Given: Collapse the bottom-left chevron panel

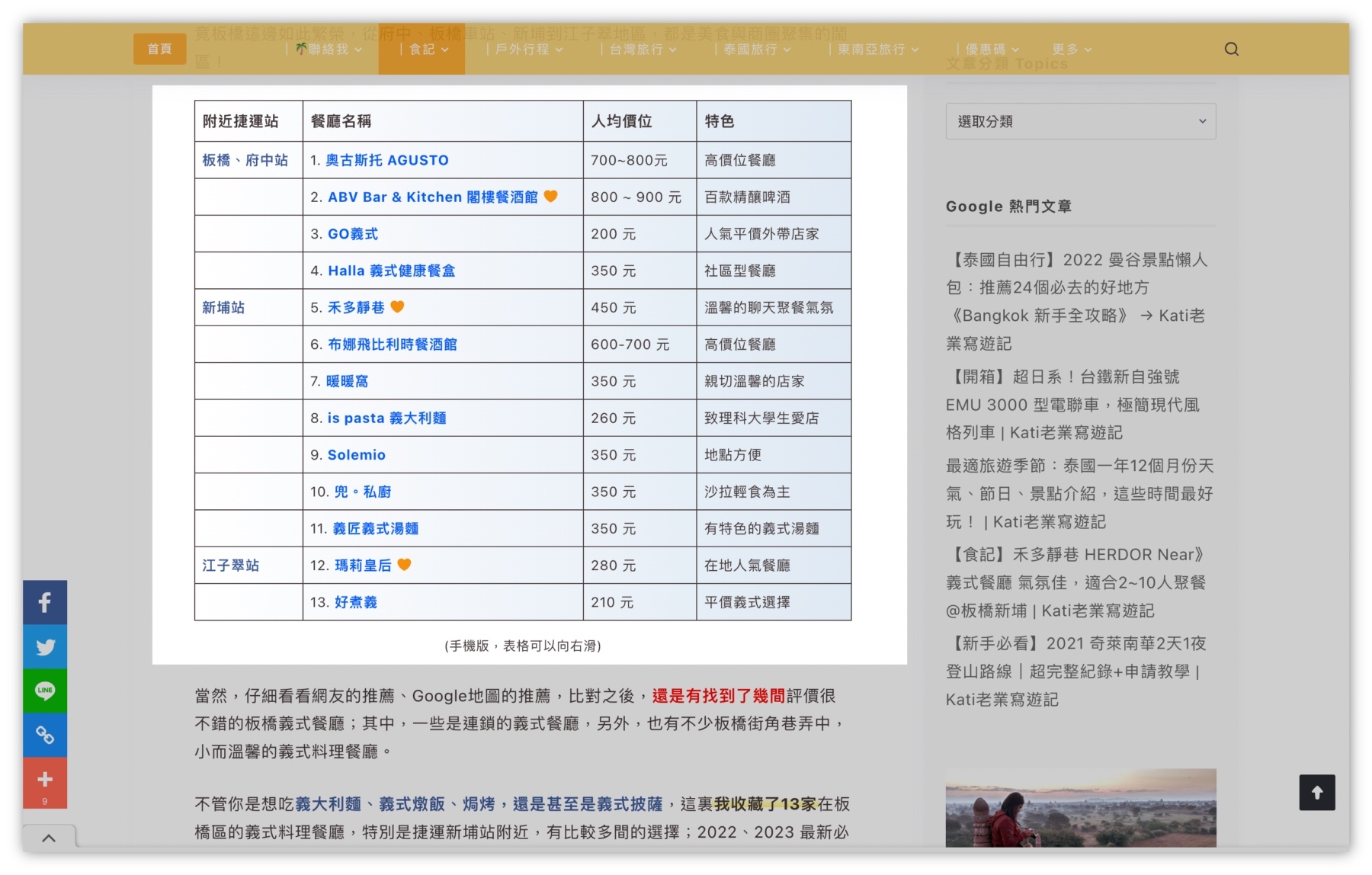Looking at the screenshot, I should (49, 838).
